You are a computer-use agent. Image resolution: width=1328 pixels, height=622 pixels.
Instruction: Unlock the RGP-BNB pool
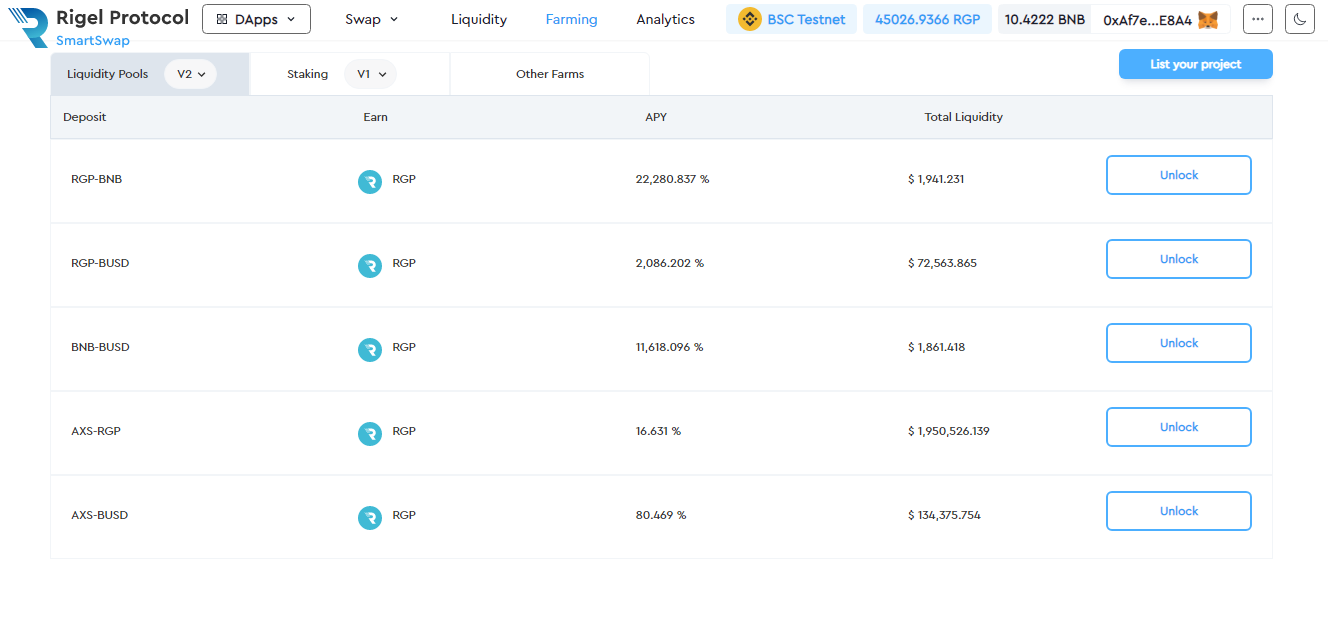(1179, 175)
